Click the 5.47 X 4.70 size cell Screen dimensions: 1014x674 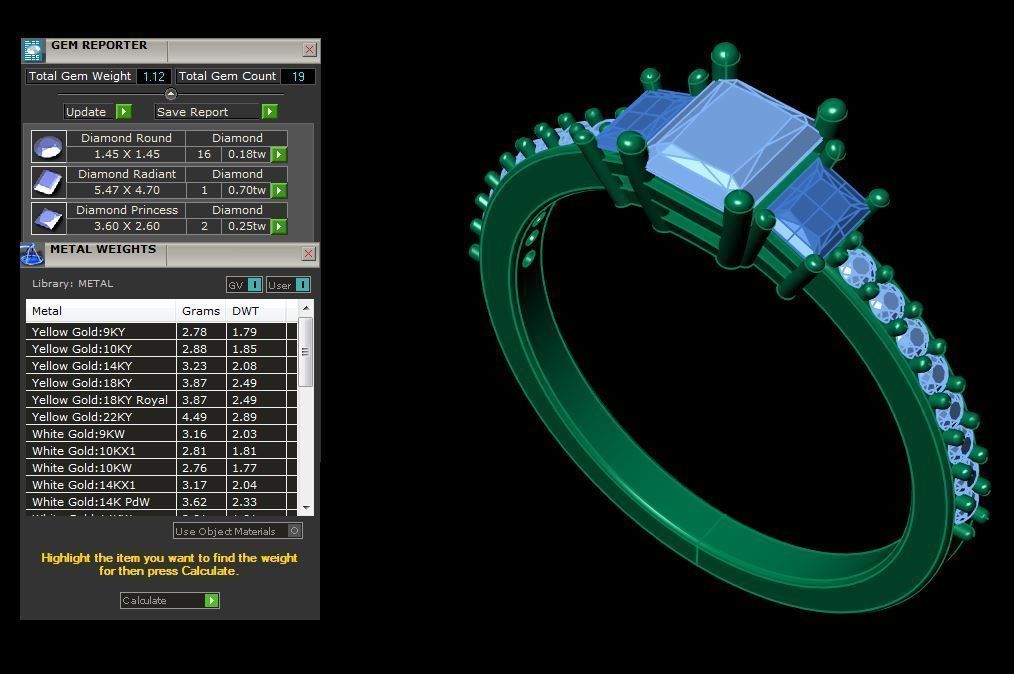[127, 190]
